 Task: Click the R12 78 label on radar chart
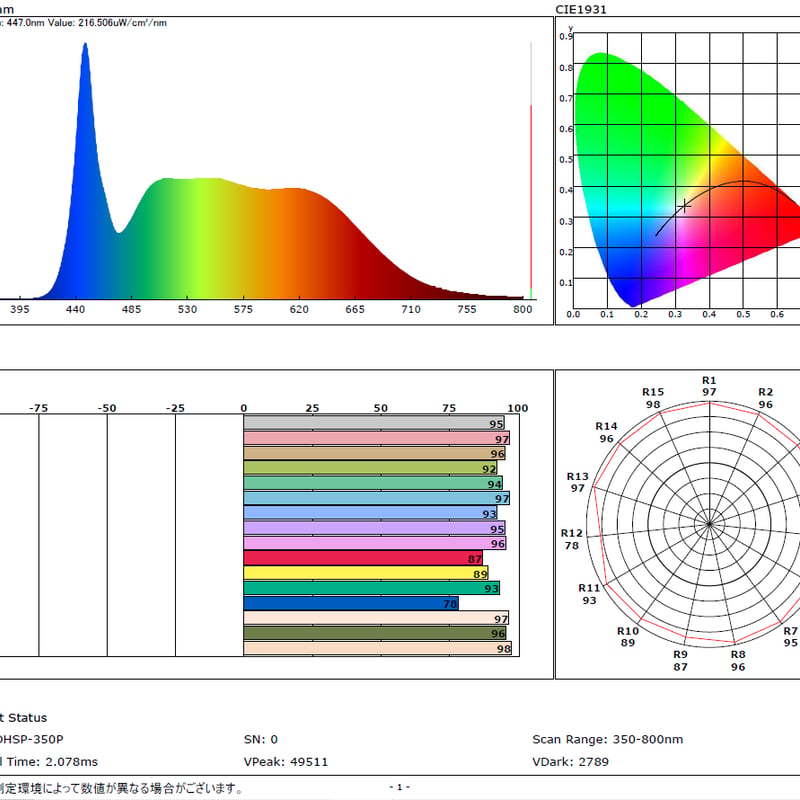point(571,539)
